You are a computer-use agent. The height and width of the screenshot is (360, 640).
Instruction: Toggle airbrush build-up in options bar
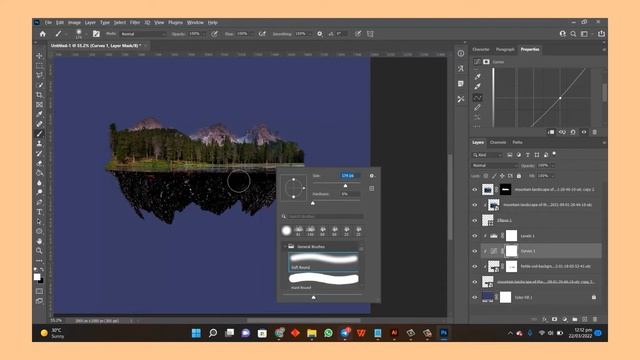tap(262, 34)
